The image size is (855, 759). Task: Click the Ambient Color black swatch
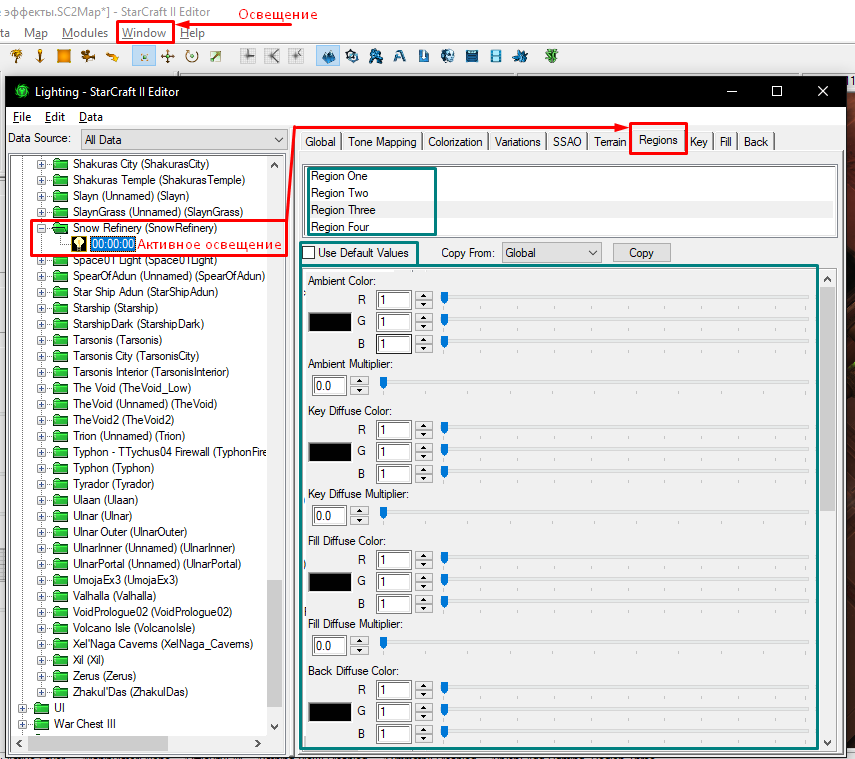pos(330,322)
